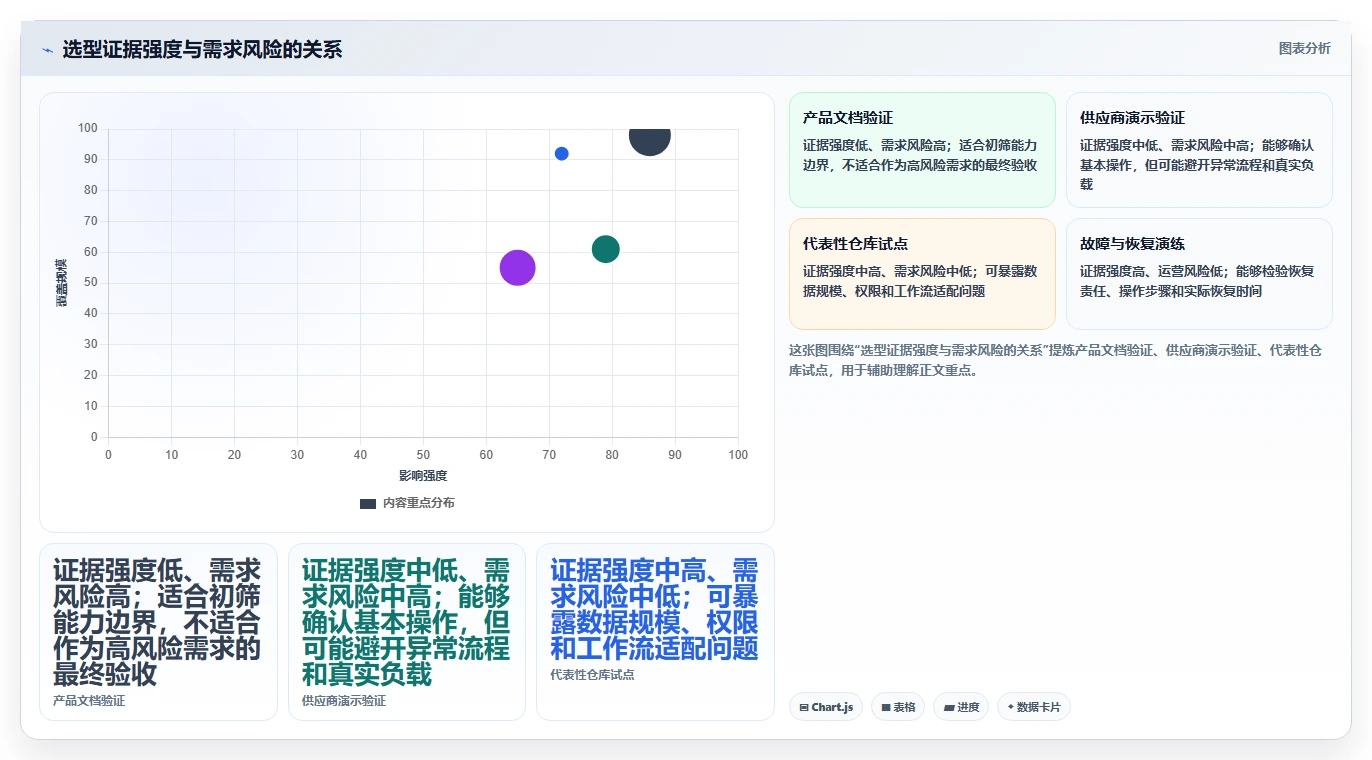1372x760 pixels.
Task: Click the 代表性仓库试点 label under blue stat
Action: coord(592,675)
